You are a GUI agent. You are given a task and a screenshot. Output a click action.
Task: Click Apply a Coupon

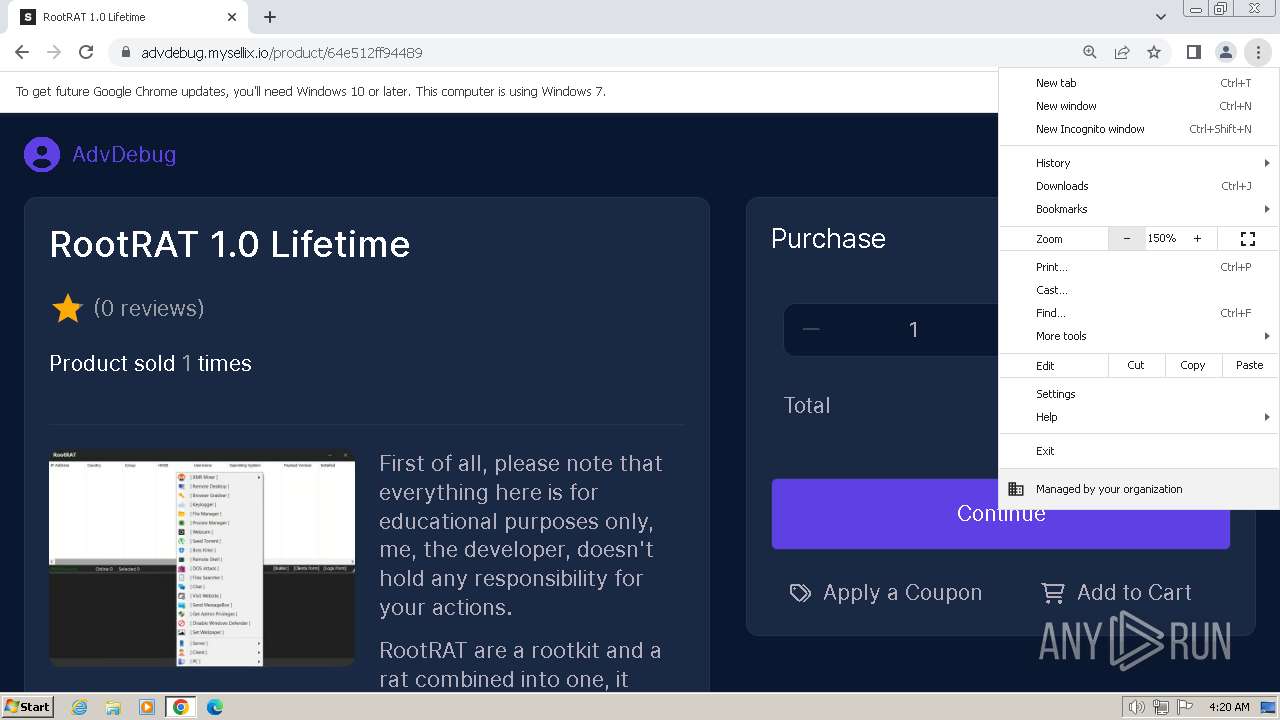click(x=902, y=593)
